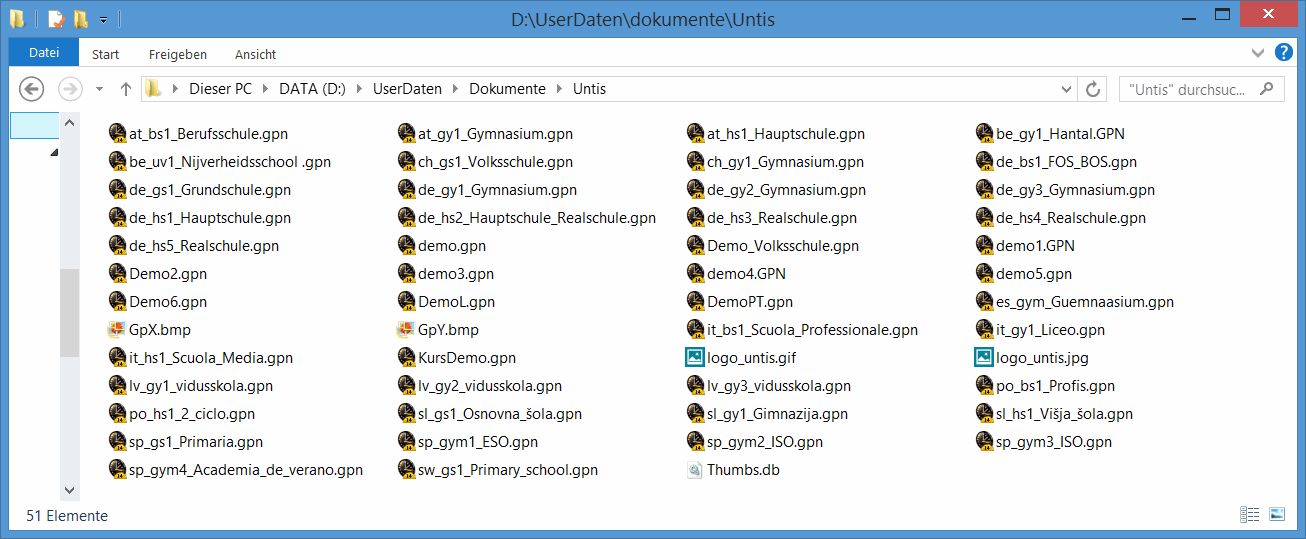Refresh the current folder view

pos(1093,89)
